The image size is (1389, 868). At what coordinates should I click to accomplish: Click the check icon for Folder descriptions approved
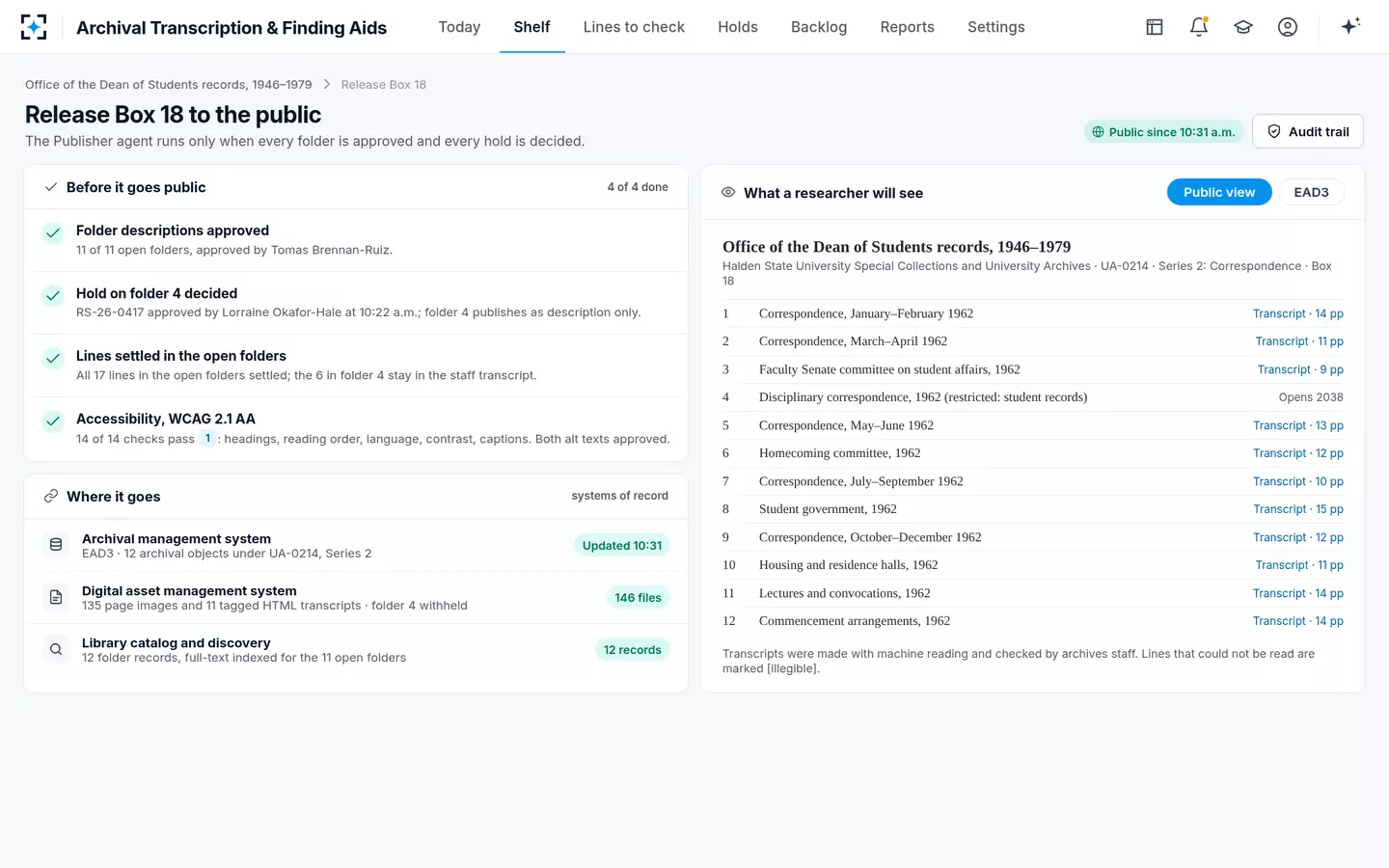[x=53, y=232]
